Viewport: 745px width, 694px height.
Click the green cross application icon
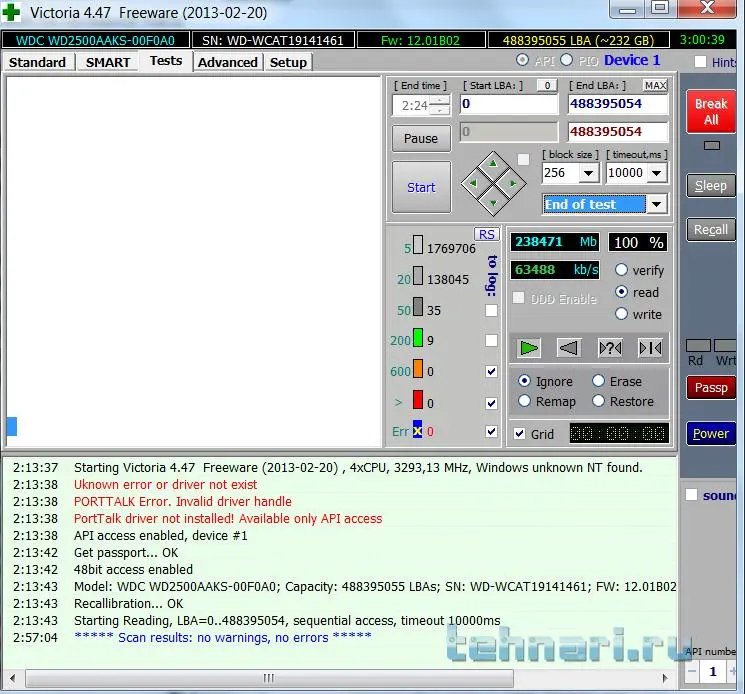point(11,12)
